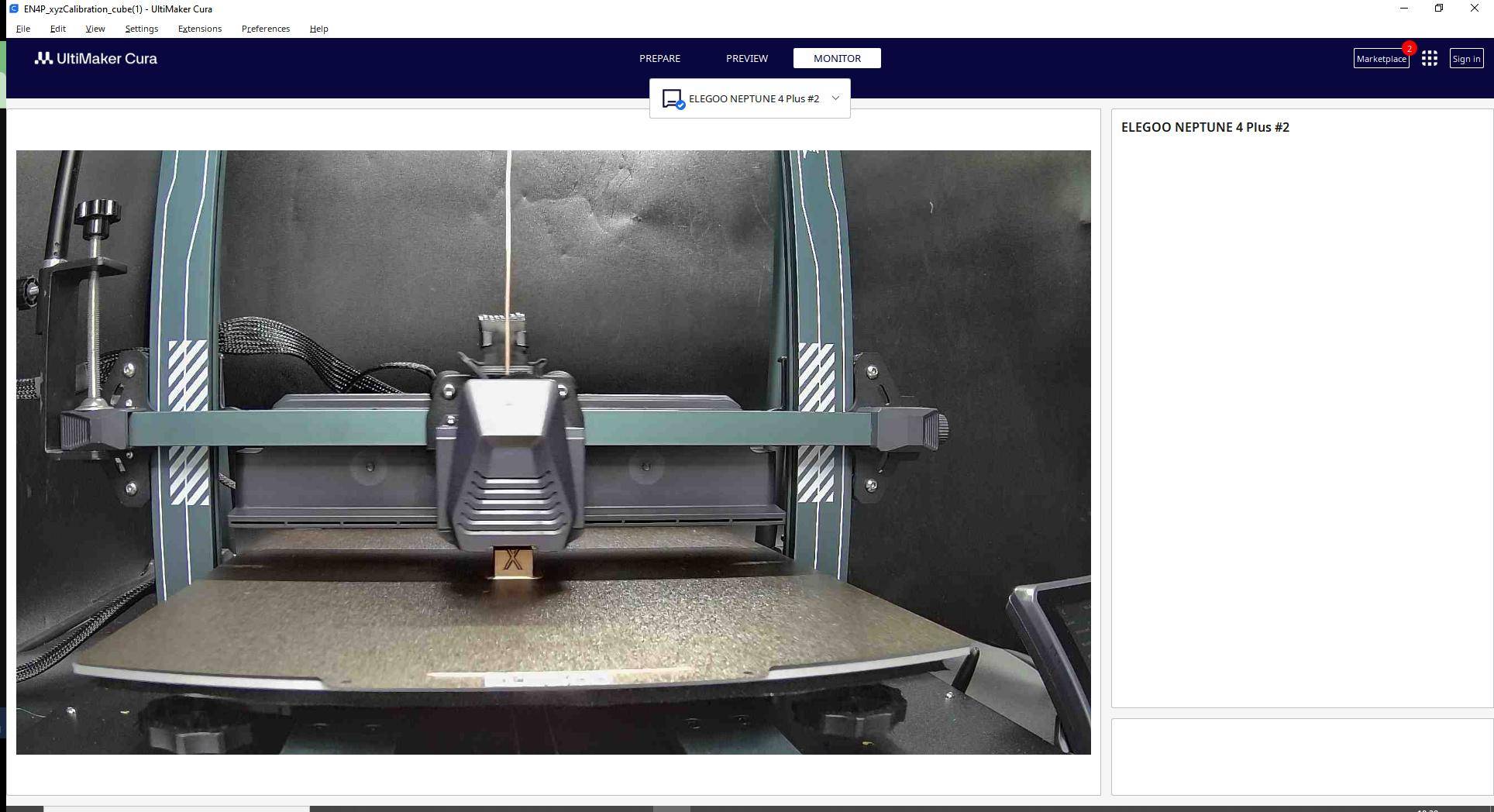Open the File menu
The height and width of the screenshot is (812, 1494).
pyautogui.click(x=23, y=29)
